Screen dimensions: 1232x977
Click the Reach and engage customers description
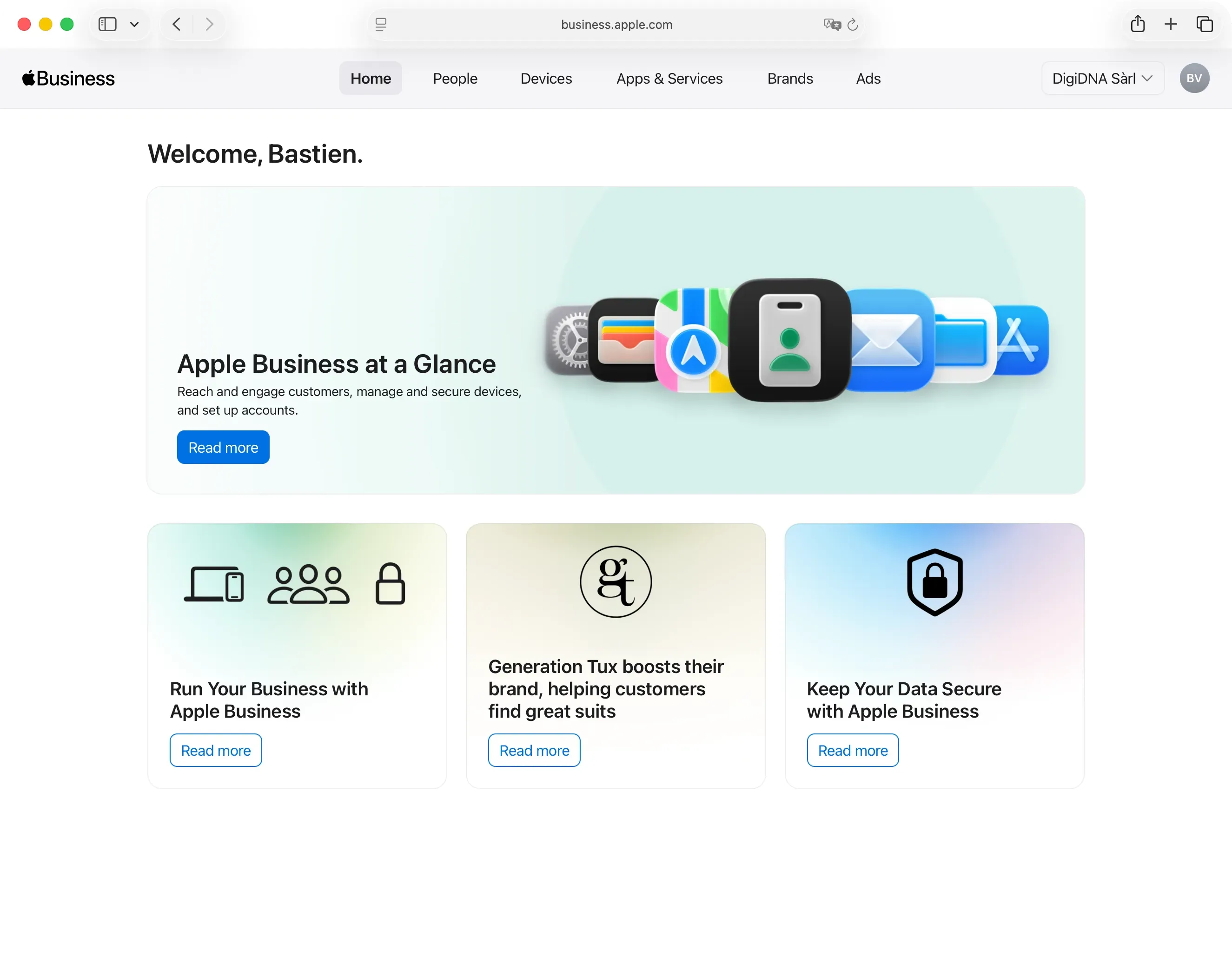349,401
